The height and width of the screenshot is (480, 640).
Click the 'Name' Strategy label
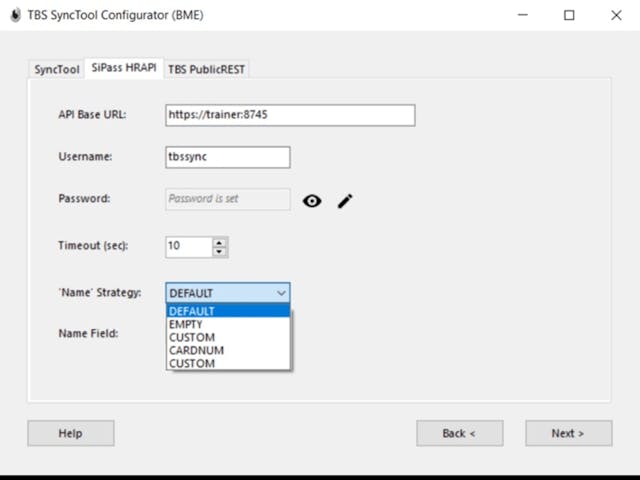[x=100, y=293]
